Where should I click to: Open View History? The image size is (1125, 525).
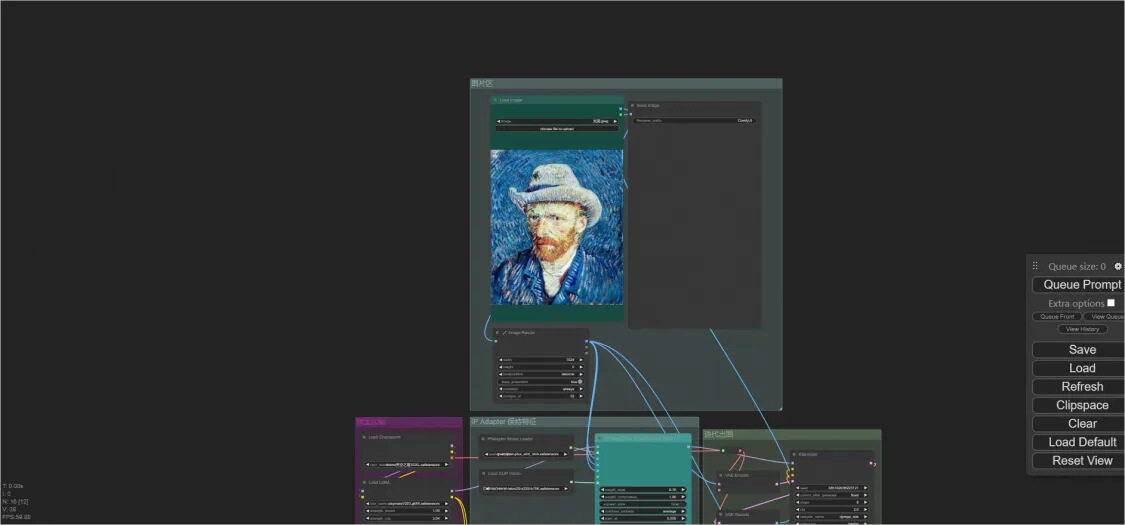pos(1082,329)
